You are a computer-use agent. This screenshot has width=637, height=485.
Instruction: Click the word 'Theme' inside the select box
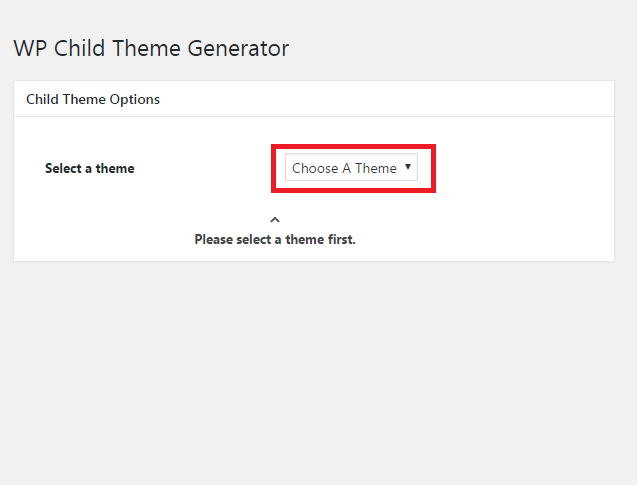[x=376, y=168]
